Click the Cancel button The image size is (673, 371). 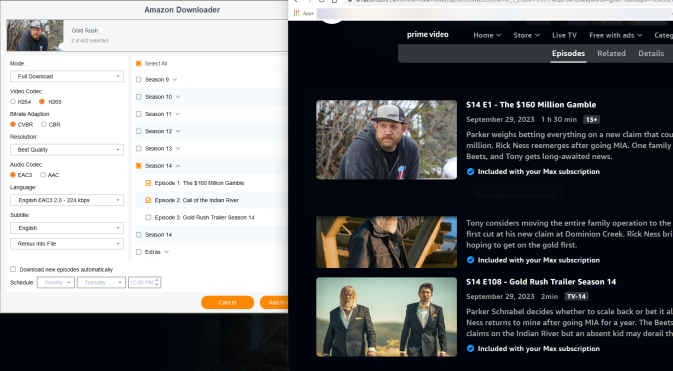[x=227, y=302]
